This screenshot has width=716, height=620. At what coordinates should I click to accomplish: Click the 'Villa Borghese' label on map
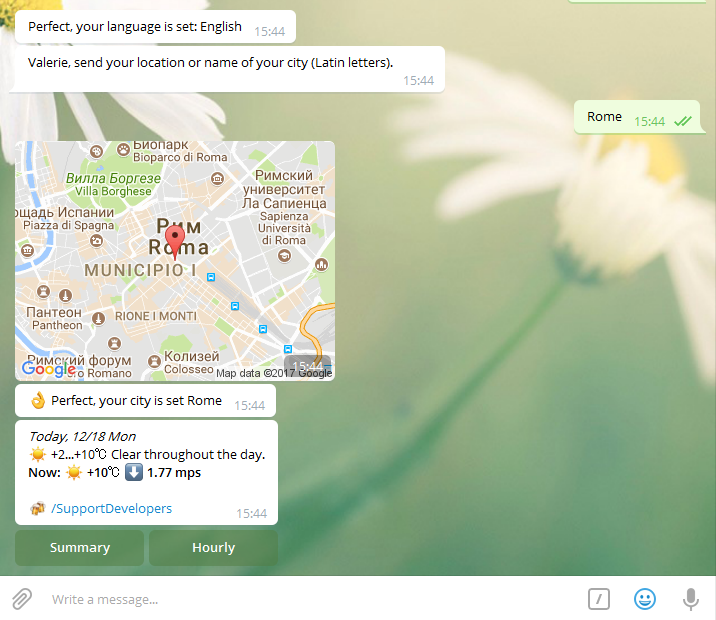(113, 191)
